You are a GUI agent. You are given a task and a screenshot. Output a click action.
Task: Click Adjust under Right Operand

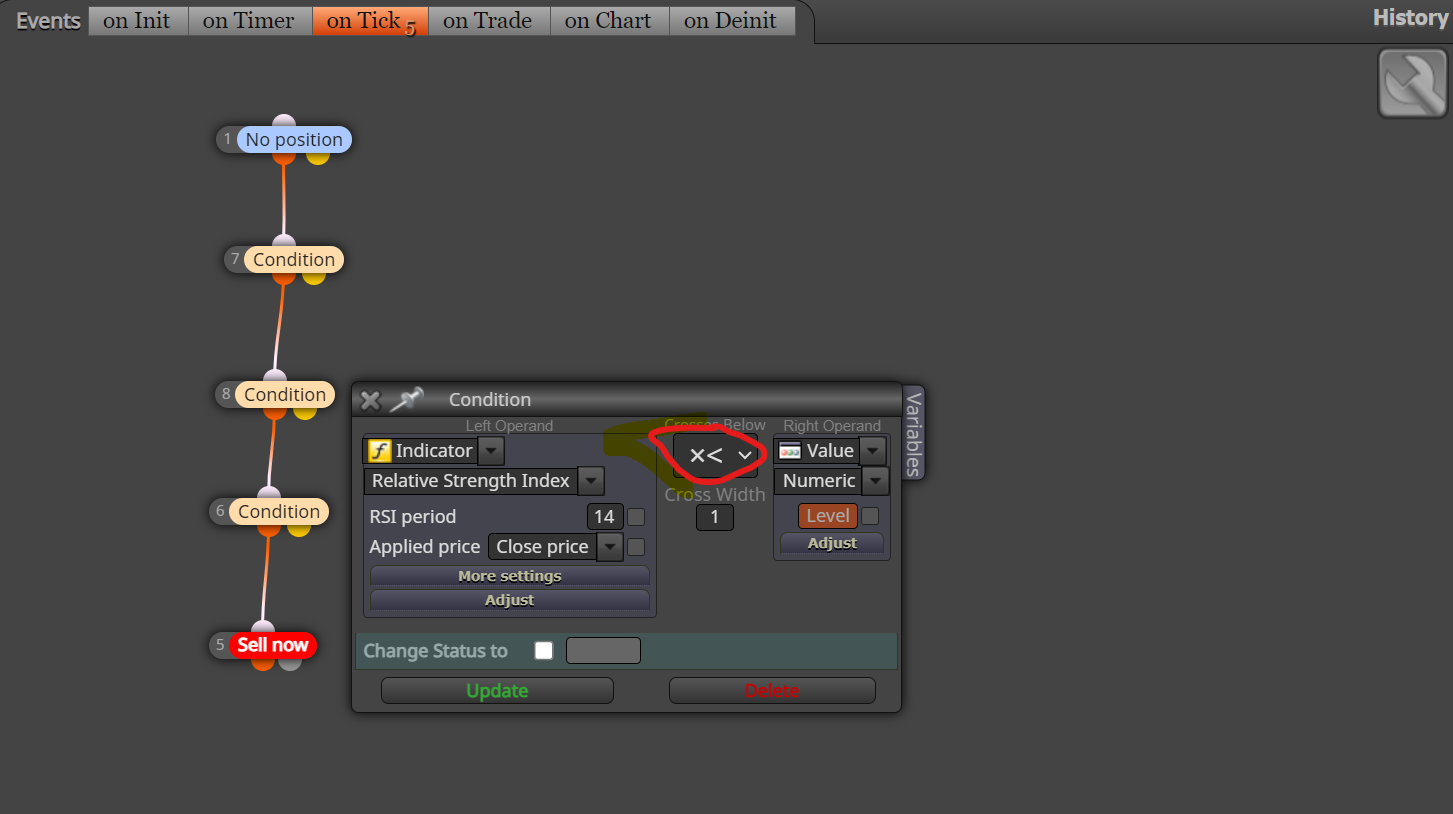[x=832, y=543]
